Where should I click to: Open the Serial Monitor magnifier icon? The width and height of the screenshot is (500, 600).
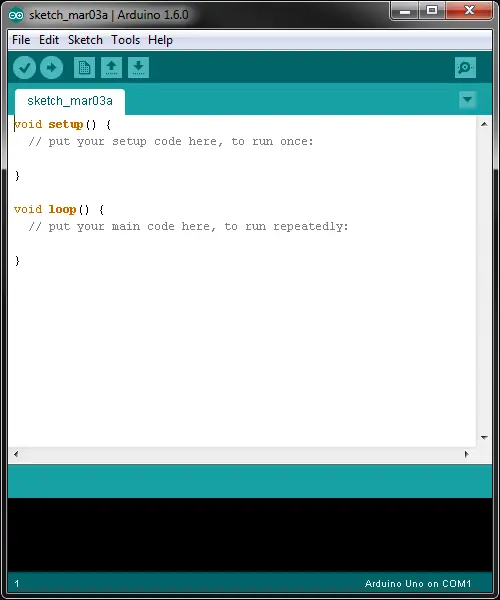tap(465, 68)
